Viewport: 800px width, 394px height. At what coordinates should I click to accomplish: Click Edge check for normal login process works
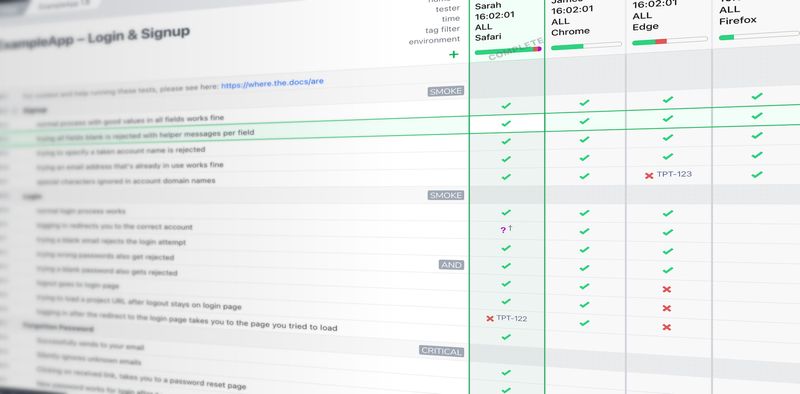pos(667,213)
